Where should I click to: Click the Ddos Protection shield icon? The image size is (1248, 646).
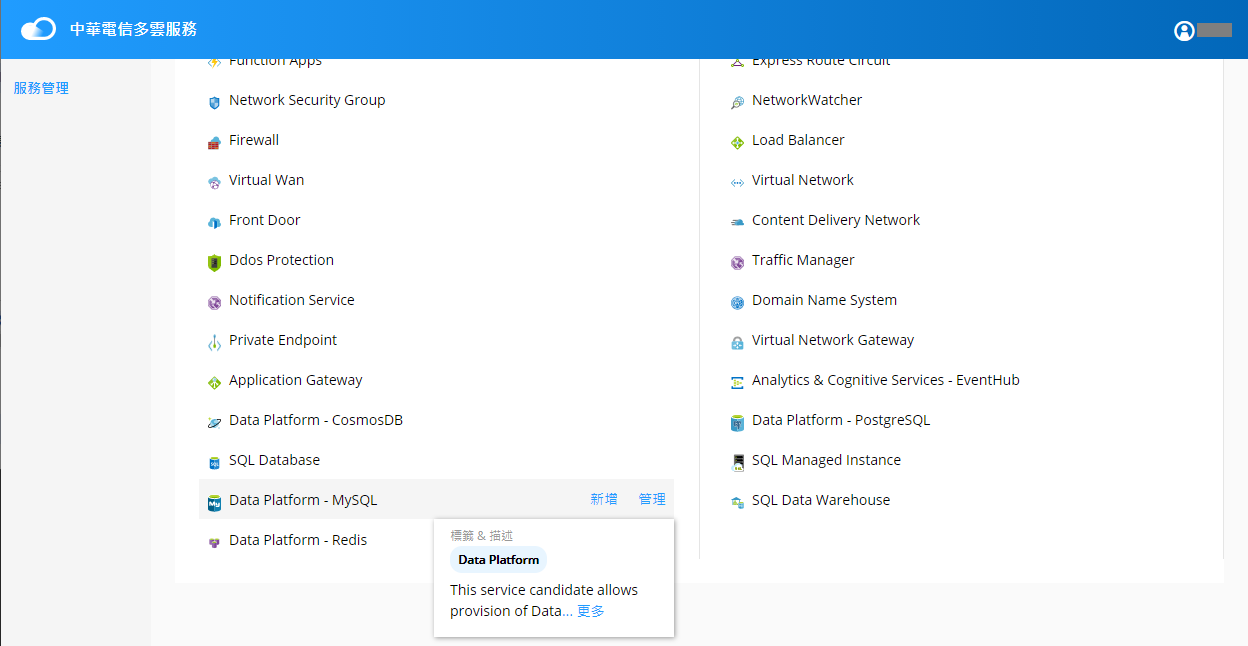pyautogui.click(x=214, y=262)
